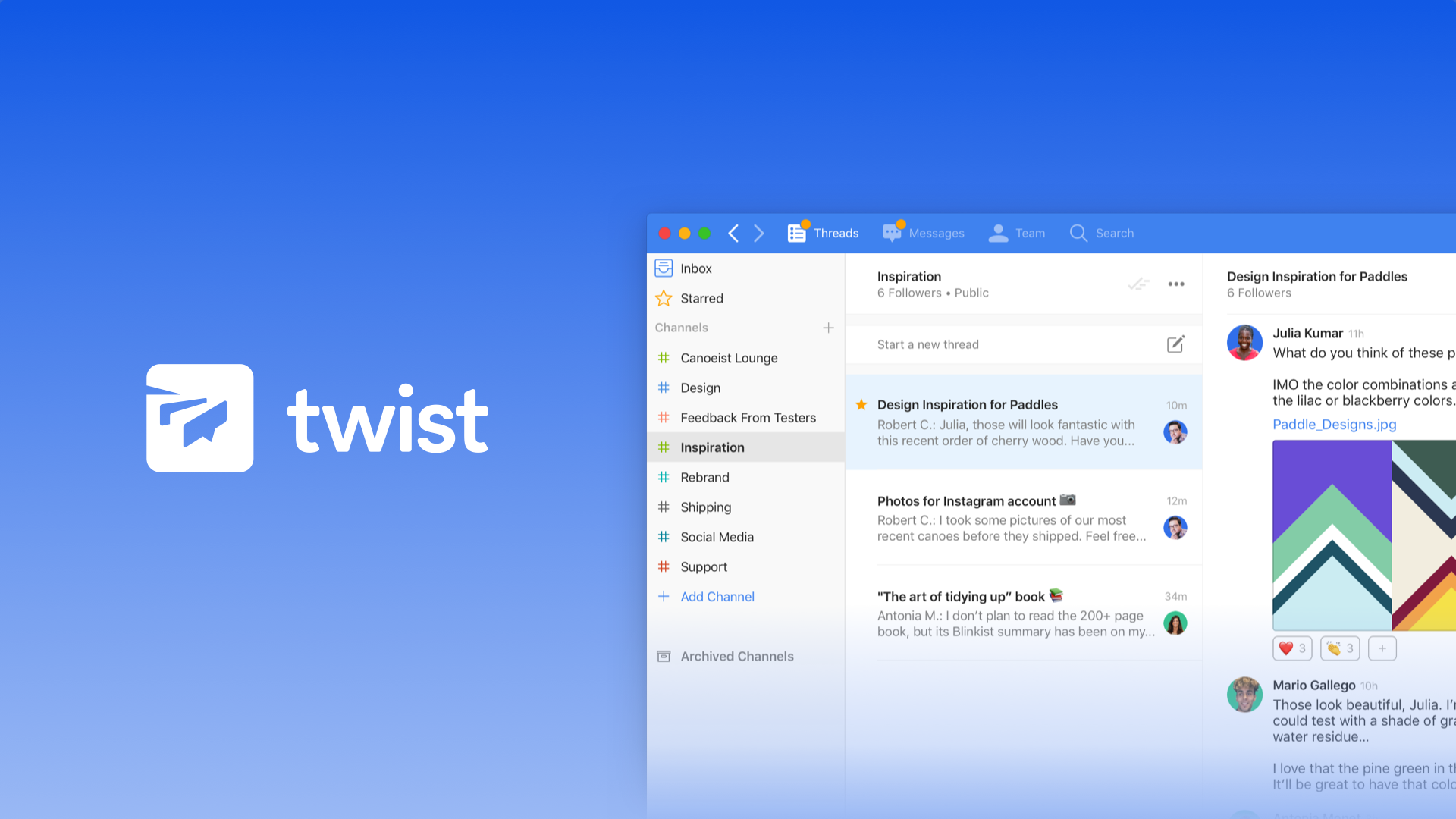Click the back navigation arrow

734,232
